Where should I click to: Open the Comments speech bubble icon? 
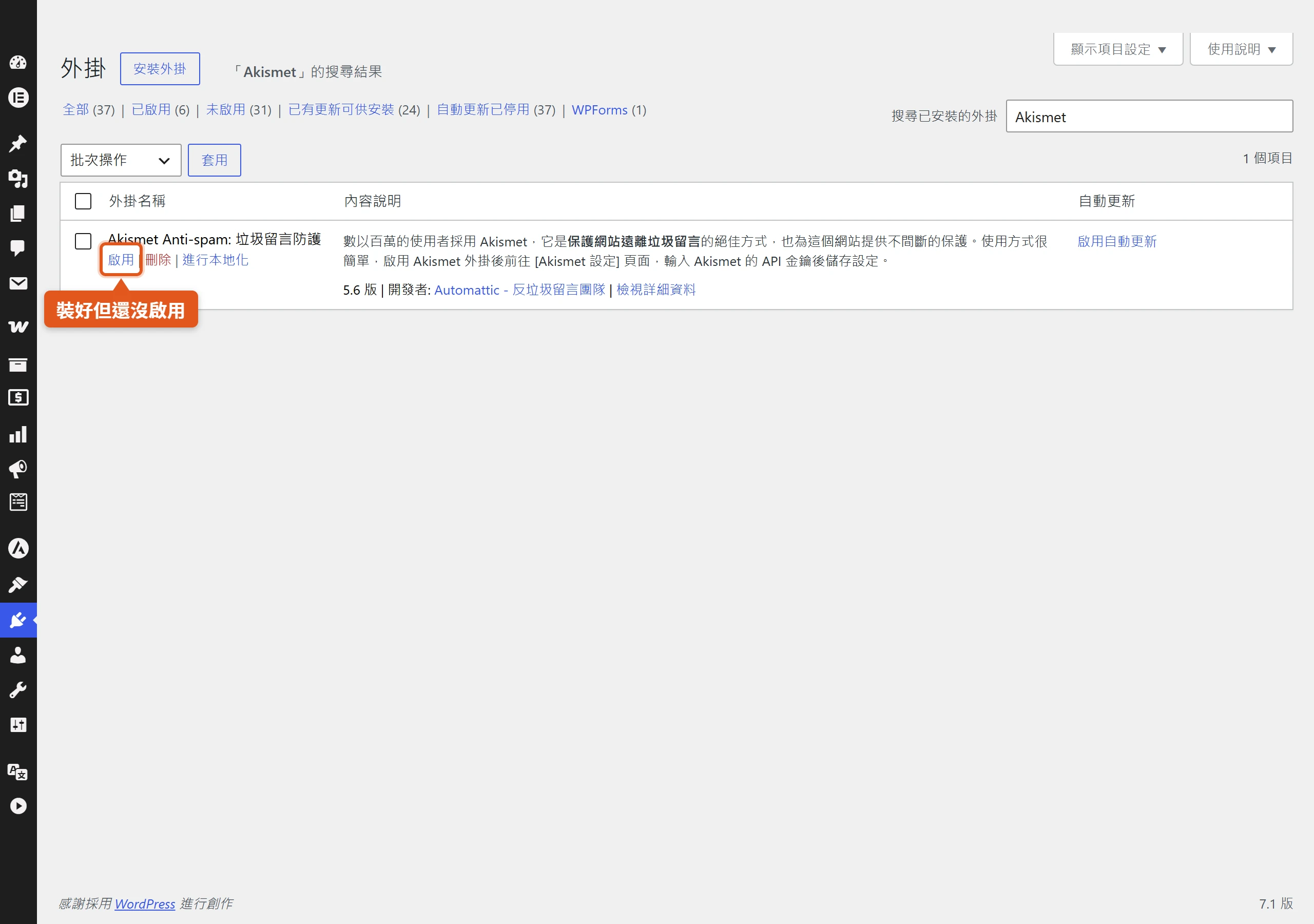[x=18, y=248]
